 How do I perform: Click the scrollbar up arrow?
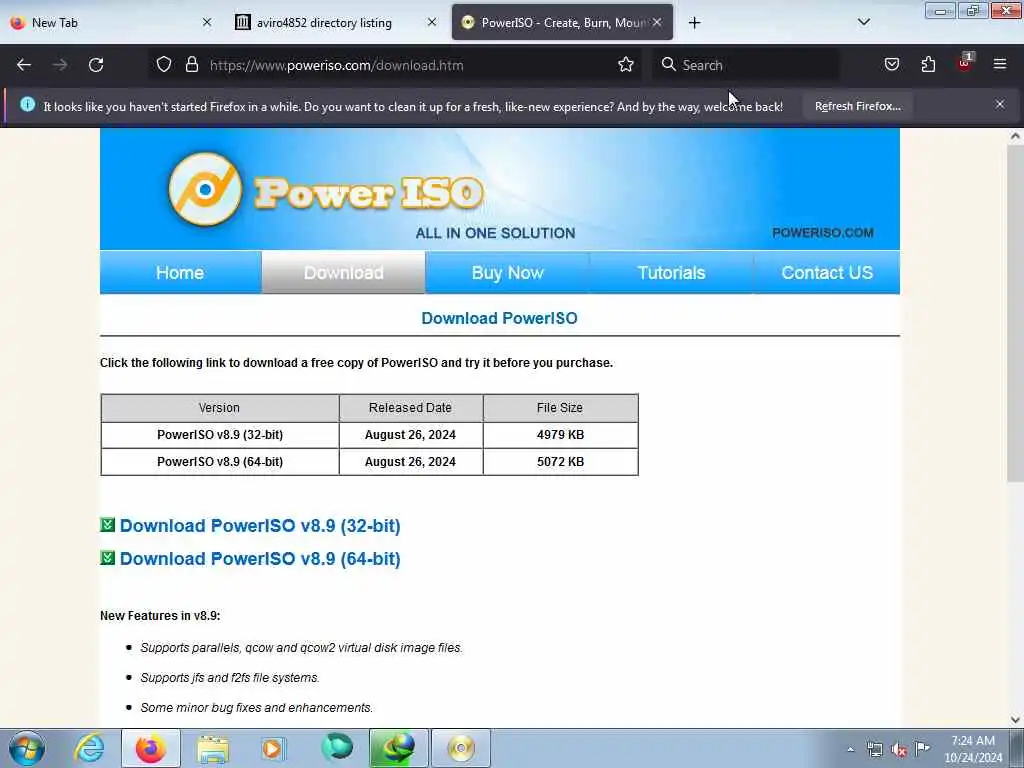pos(1015,136)
